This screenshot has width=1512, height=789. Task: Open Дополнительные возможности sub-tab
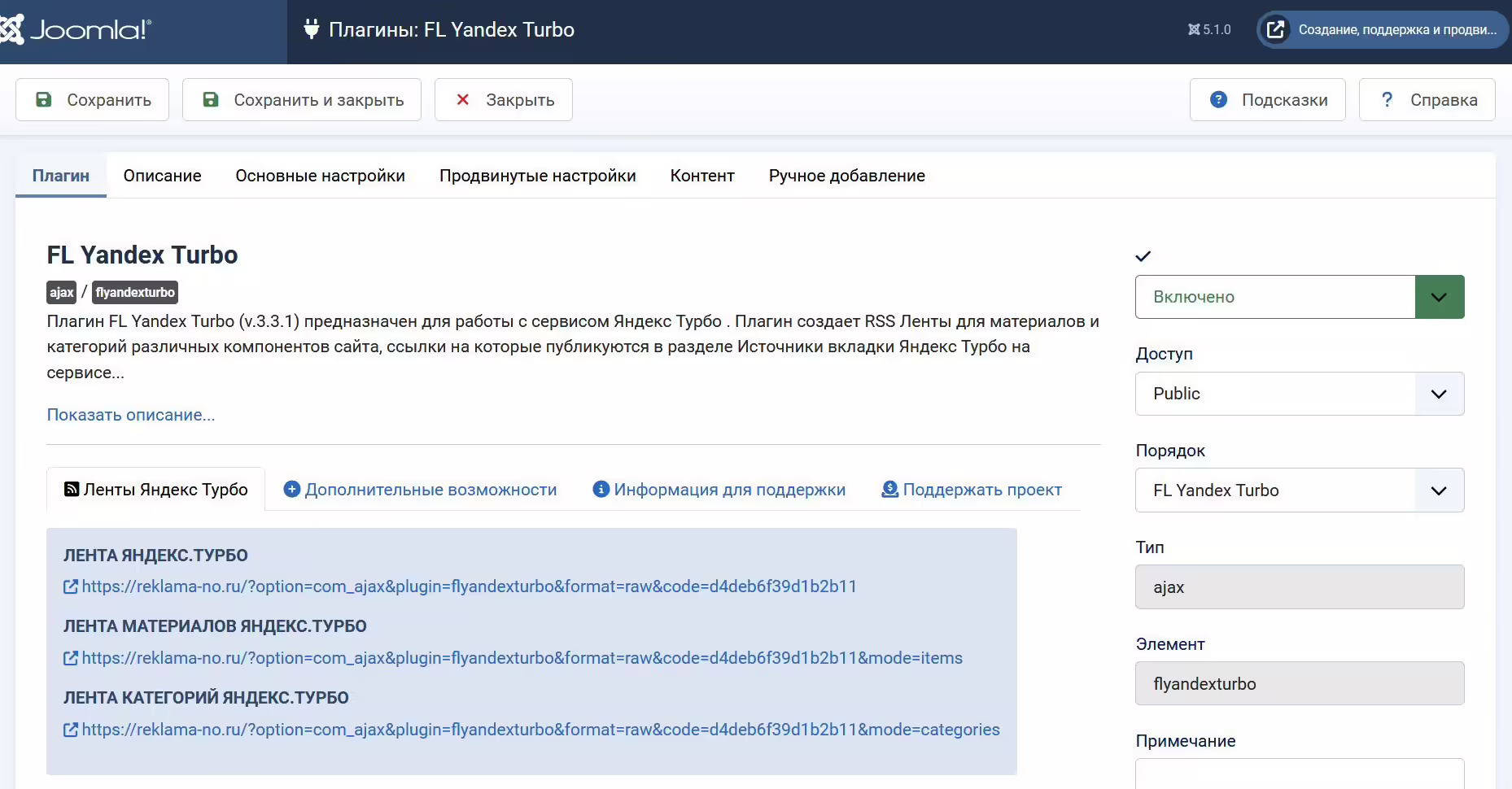click(x=421, y=490)
